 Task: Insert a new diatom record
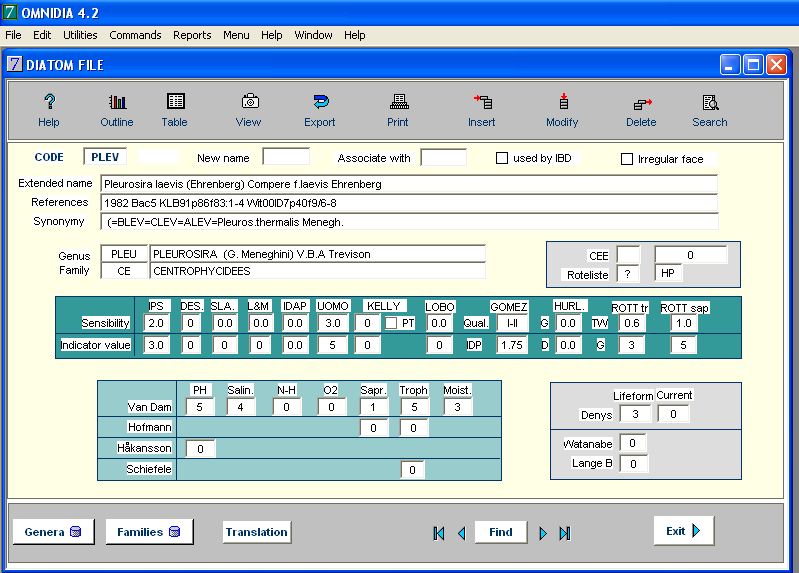point(482,111)
